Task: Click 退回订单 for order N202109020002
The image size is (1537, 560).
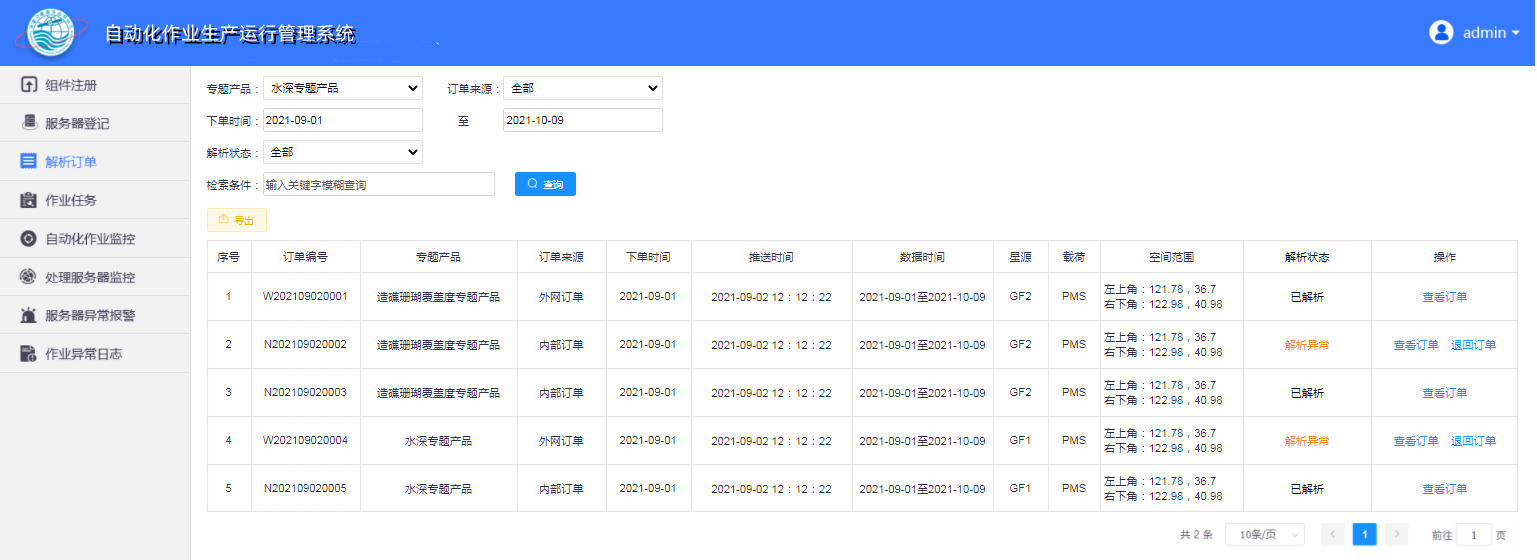Action: 1473,345
